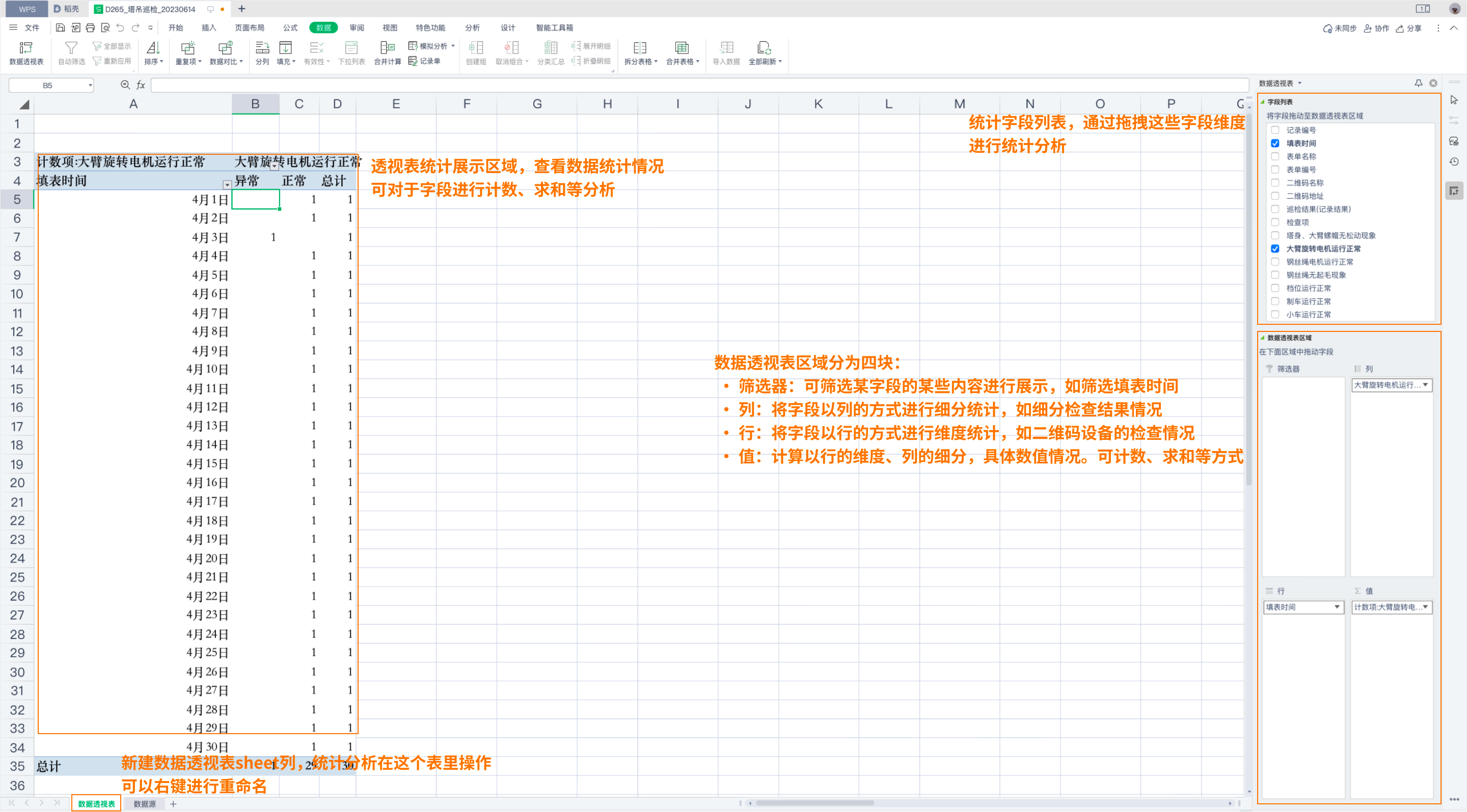The width and height of the screenshot is (1467, 812).
Task: Open the 排序 sort tool
Action: [153, 53]
